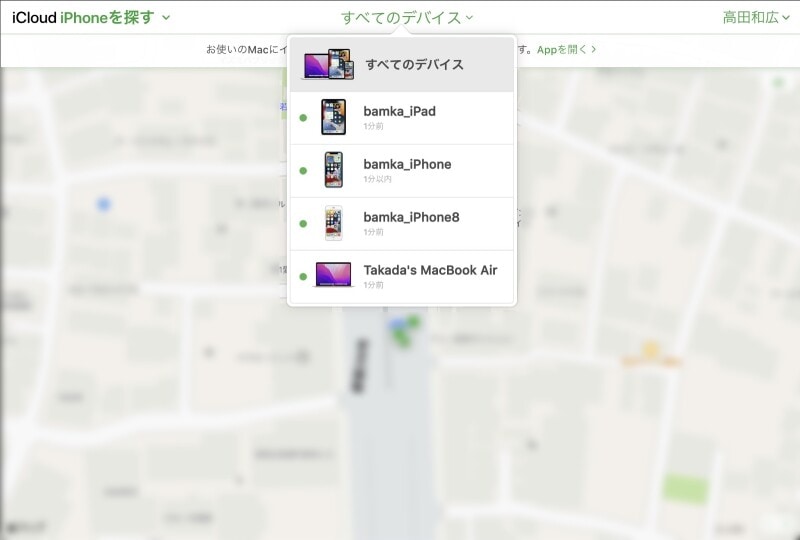Select the highlighted すべてのデバイス list row
The height and width of the screenshot is (540, 800).
(x=414, y=65)
